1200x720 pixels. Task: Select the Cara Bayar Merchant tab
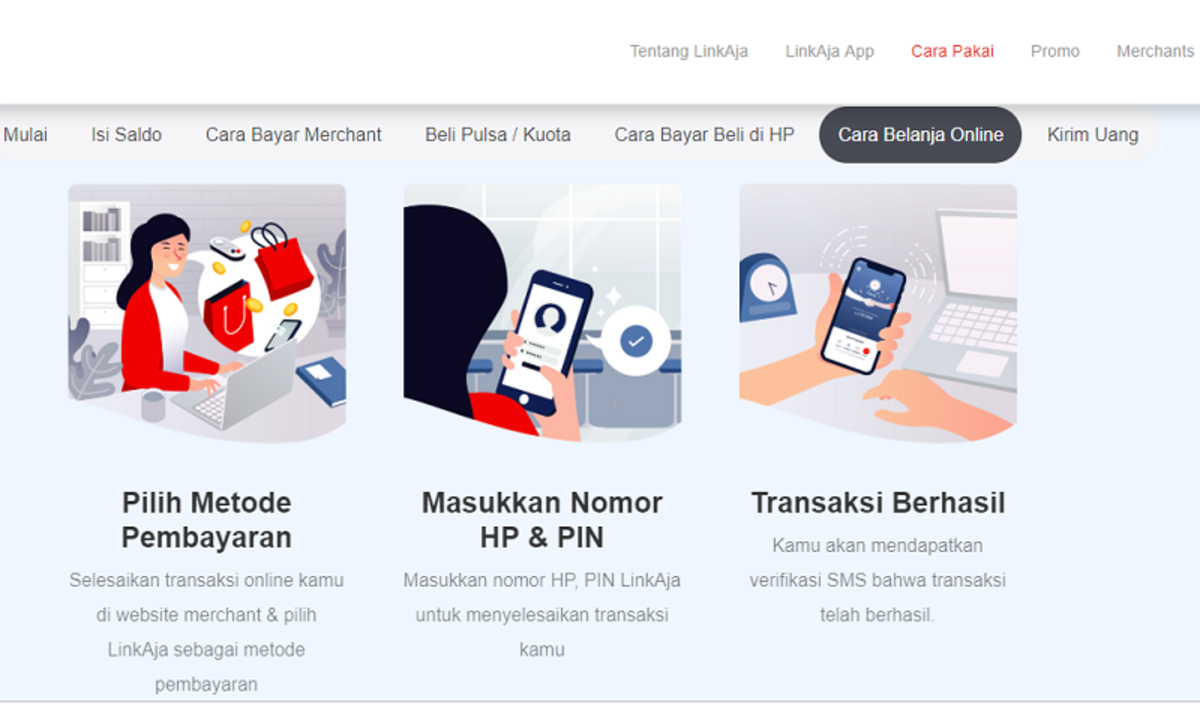tap(293, 134)
